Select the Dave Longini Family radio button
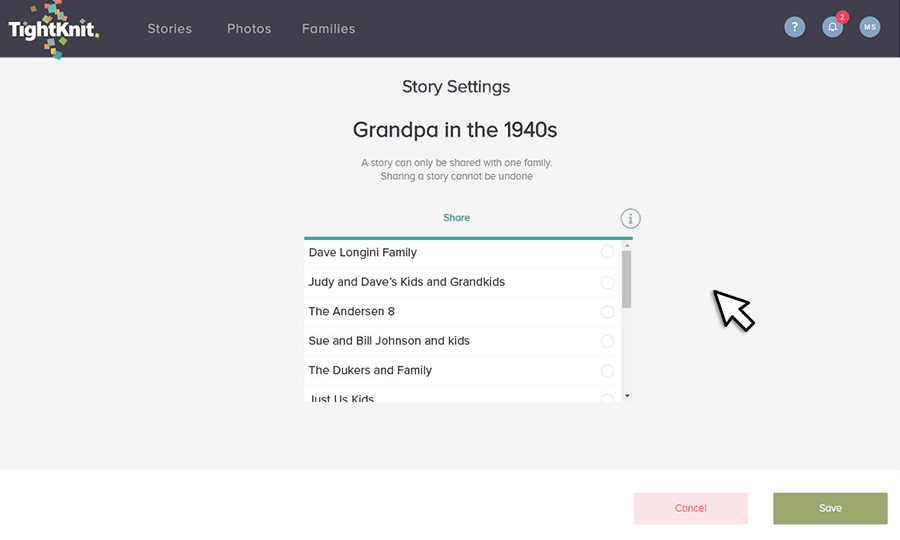This screenshot has height=540, width=900. click(607, 252)
